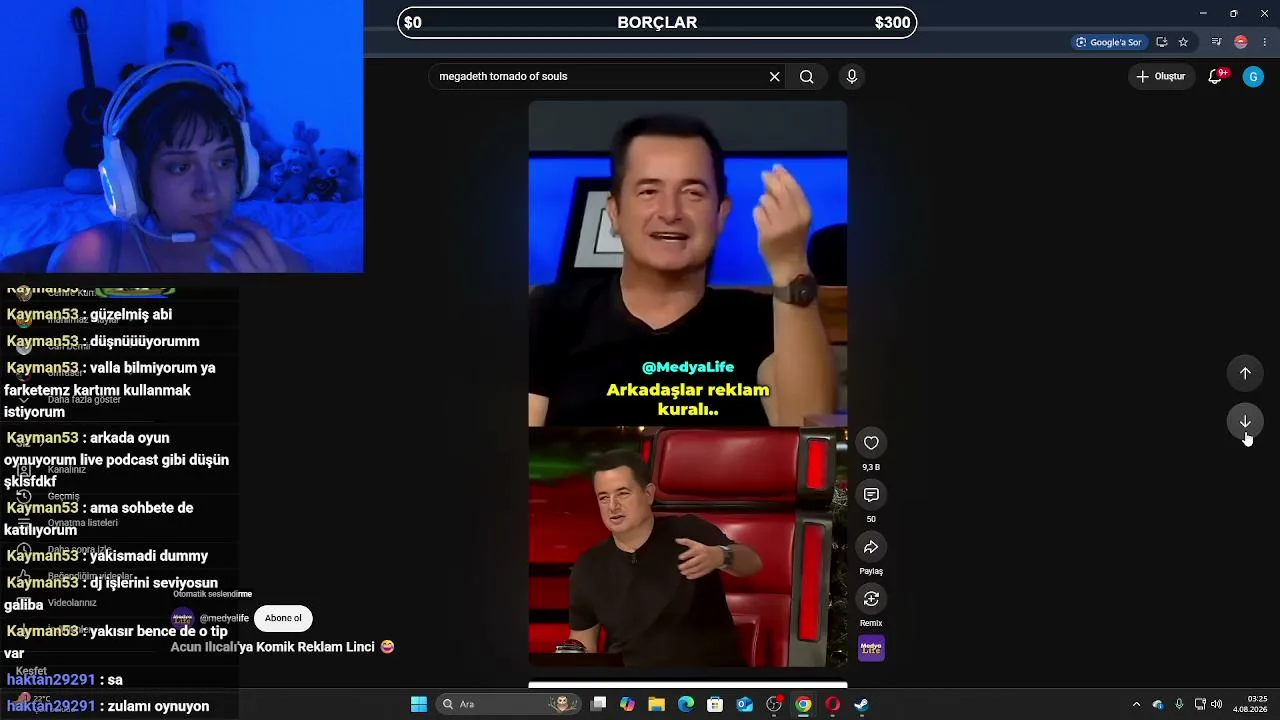Open Outlook from the taskbar

745,704
